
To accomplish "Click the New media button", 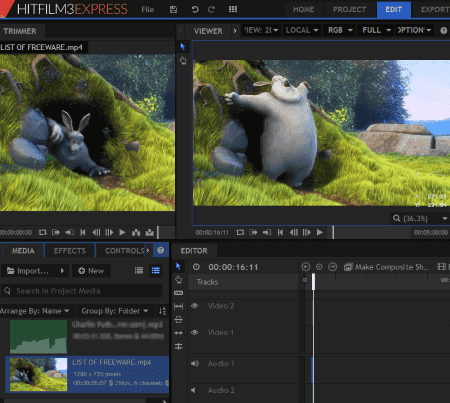I will pyautogui.click(x=91, y=271).
